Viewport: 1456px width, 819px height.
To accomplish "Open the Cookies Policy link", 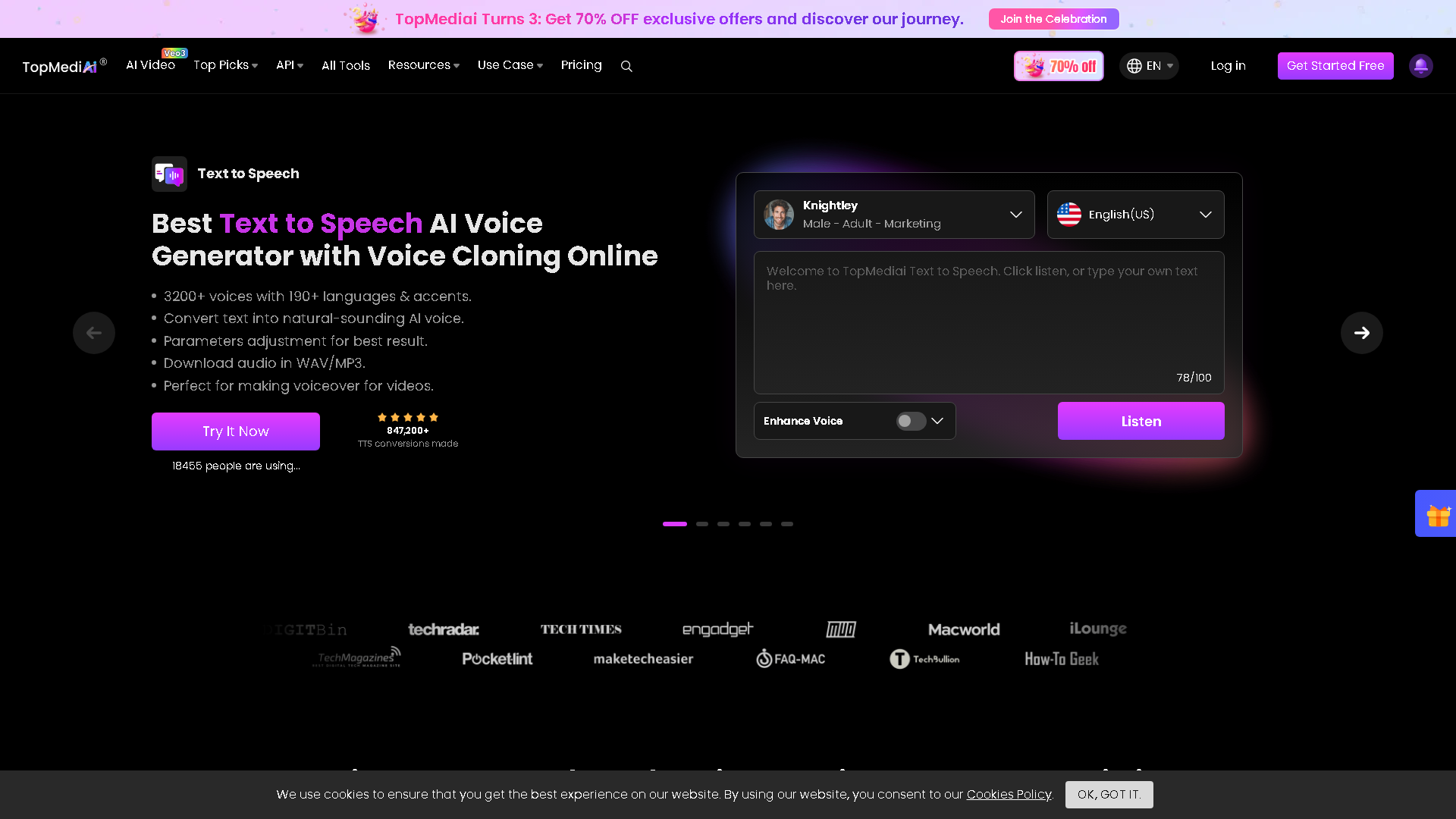I will click(1009, 795).
